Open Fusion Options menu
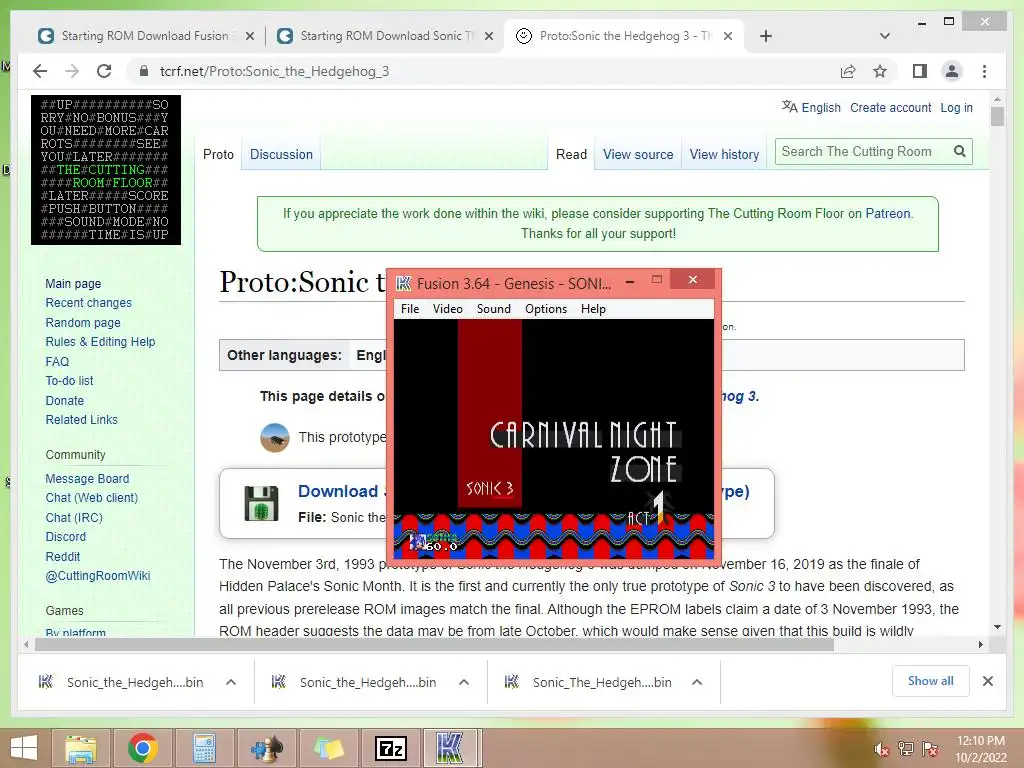The height and width of the screenshot is (768, 1024). (x=546, y=309)
